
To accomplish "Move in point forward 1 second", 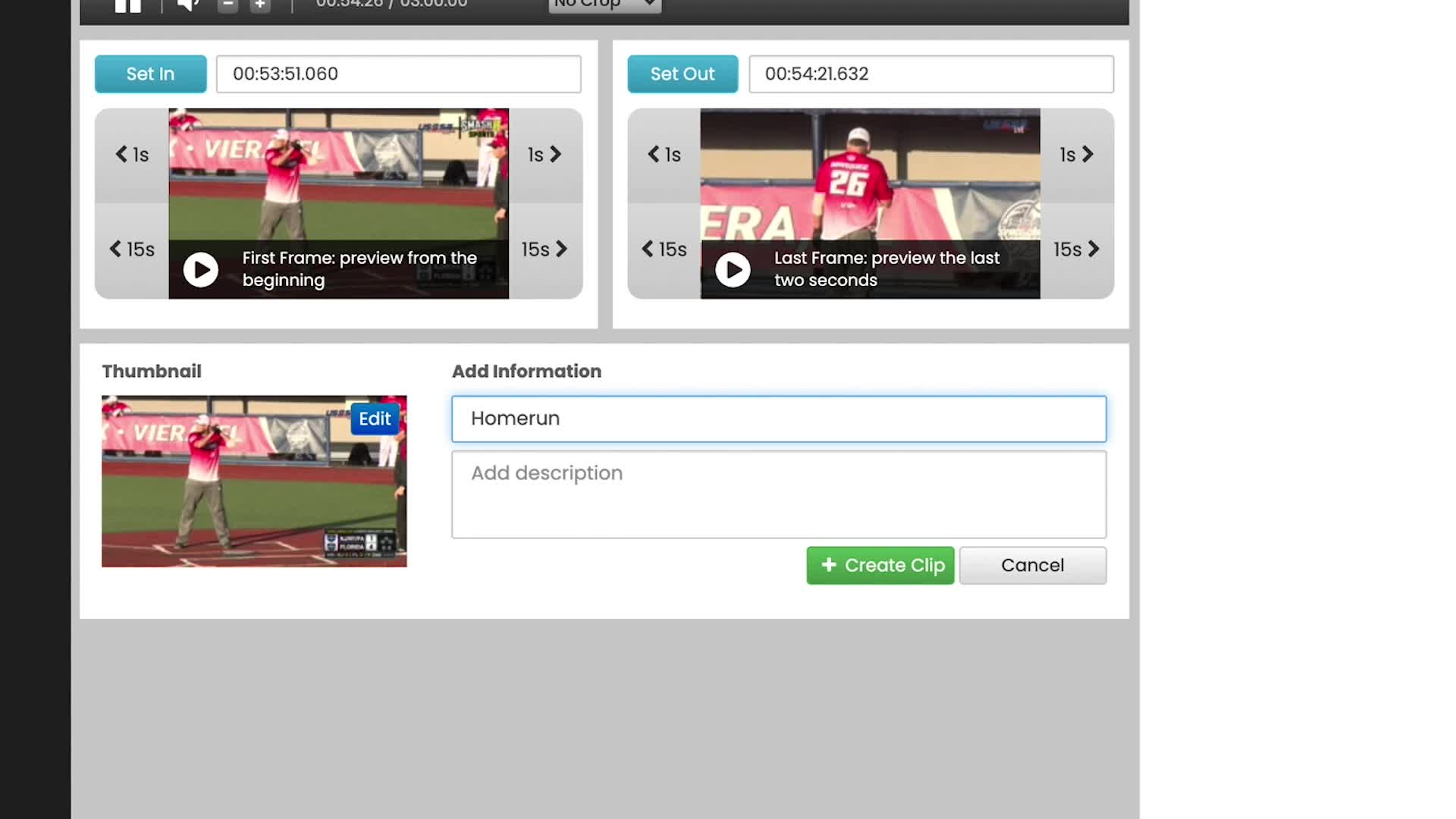I will tap(544, 155).
